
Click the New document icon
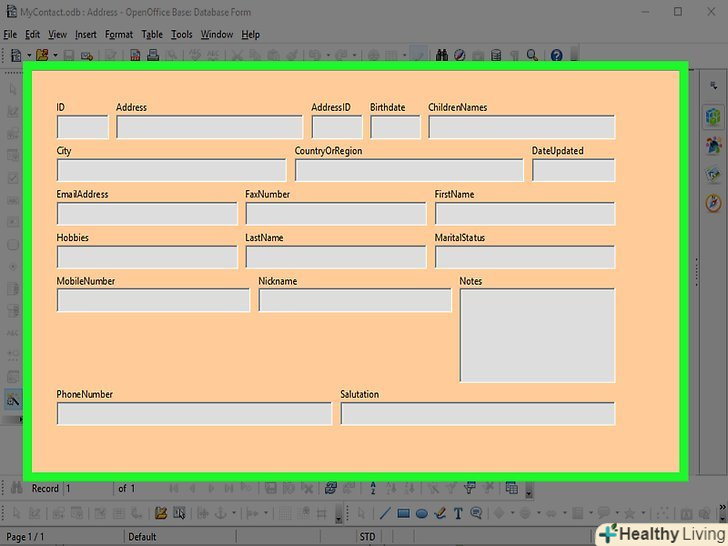(16, 55)
